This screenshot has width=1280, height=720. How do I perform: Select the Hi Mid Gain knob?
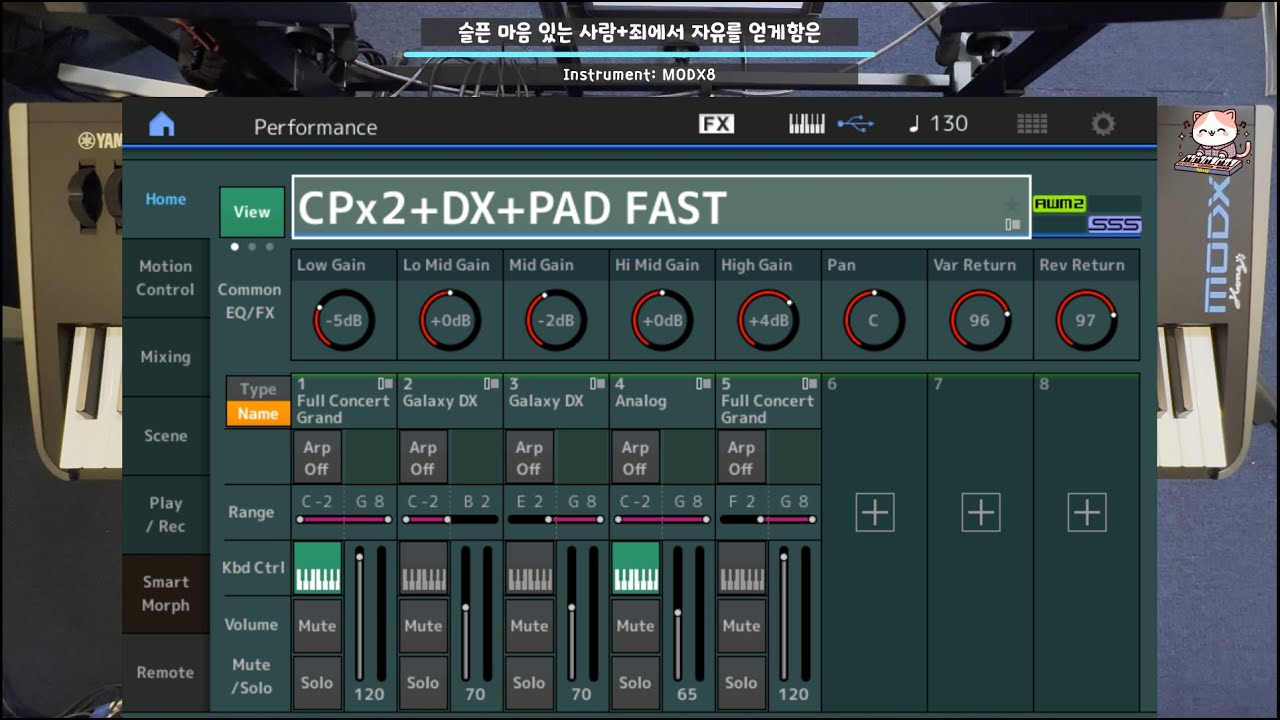(x=662, y=320)
